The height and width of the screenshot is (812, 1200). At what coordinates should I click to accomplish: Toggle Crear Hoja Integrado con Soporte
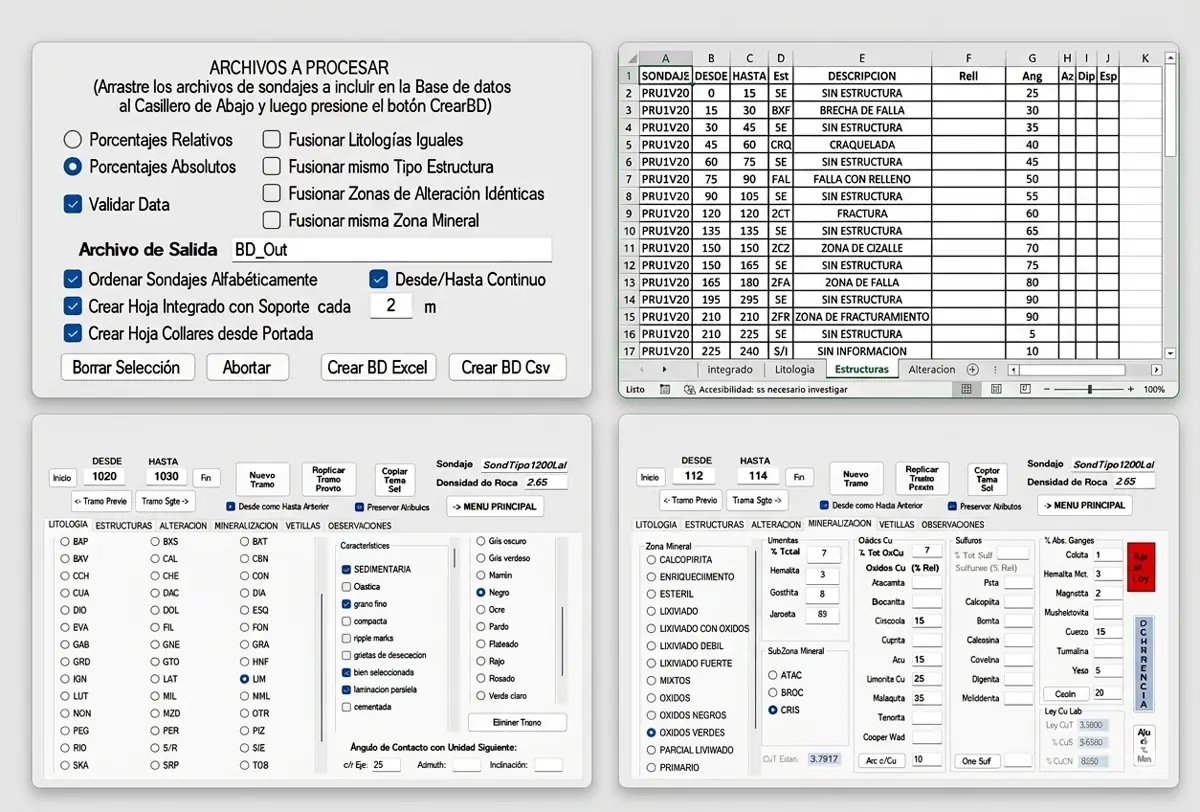coord(73,306)
